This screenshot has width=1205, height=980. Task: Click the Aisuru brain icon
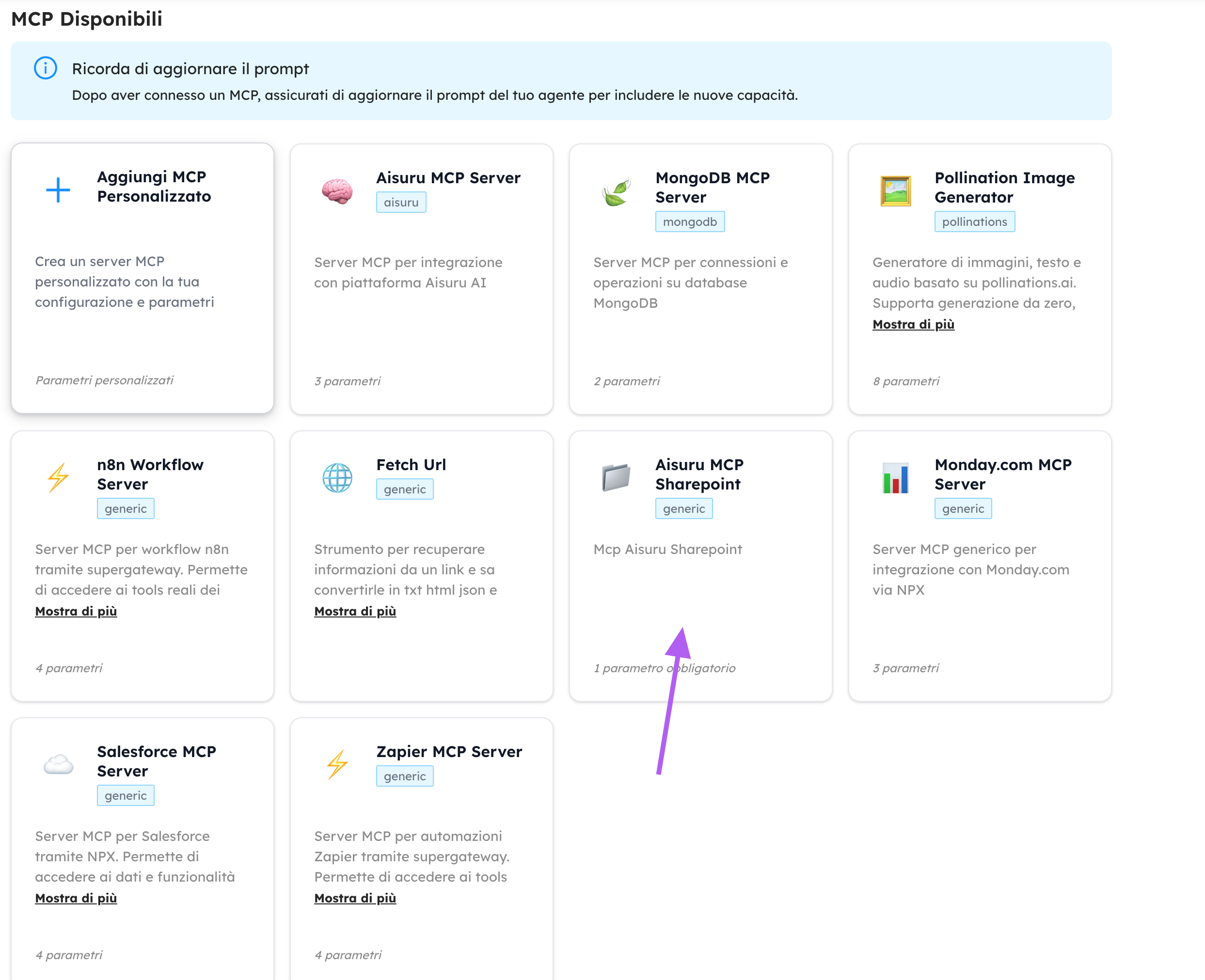337,191
